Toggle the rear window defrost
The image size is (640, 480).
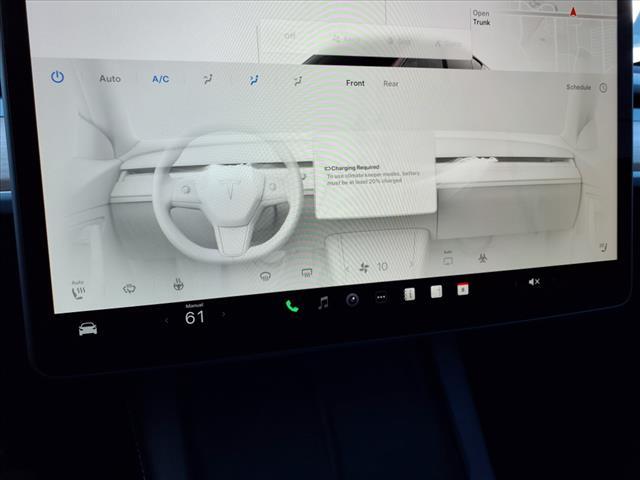point(307,272)
